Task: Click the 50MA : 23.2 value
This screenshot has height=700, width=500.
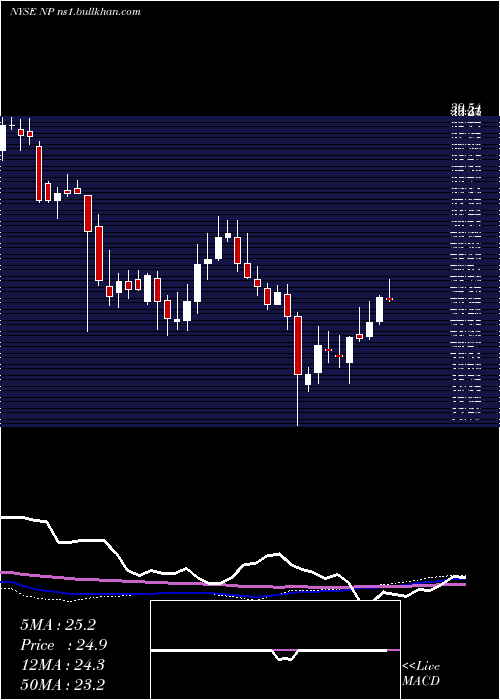Action: (x=62, y=685)
